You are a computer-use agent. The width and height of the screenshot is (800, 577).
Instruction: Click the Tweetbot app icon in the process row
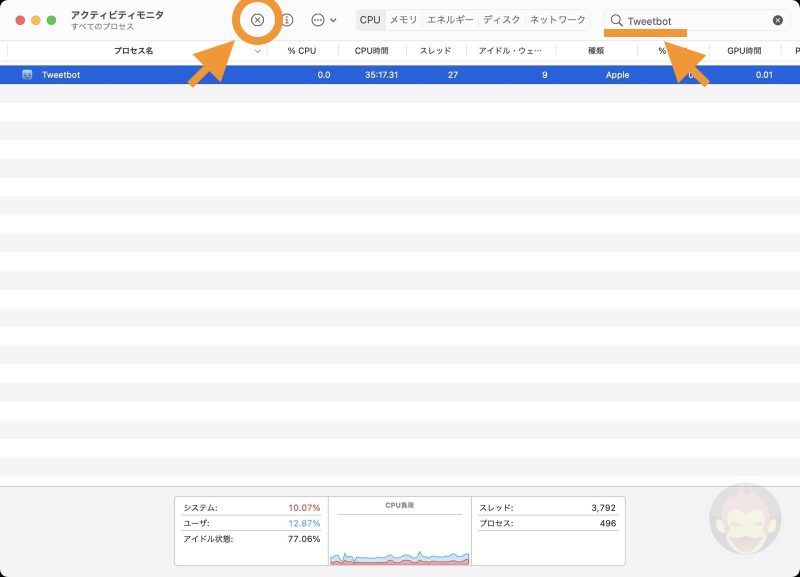28,74
